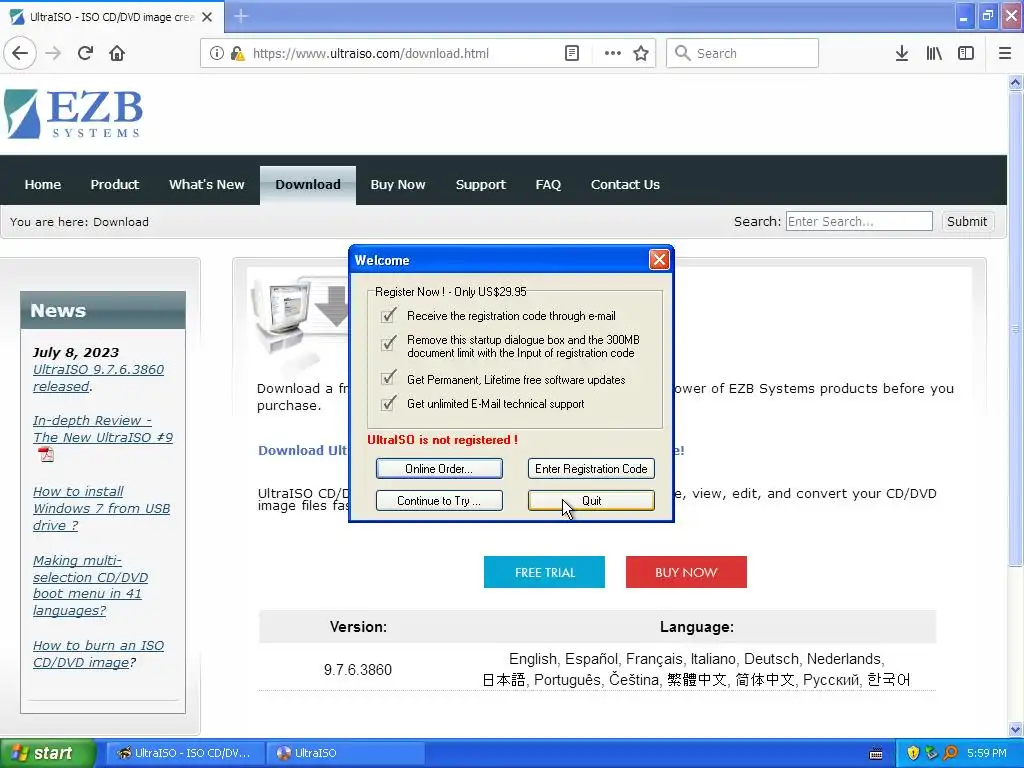Submit the site search form
This screenshot has height=768, width=1024.
pos(967,221)
